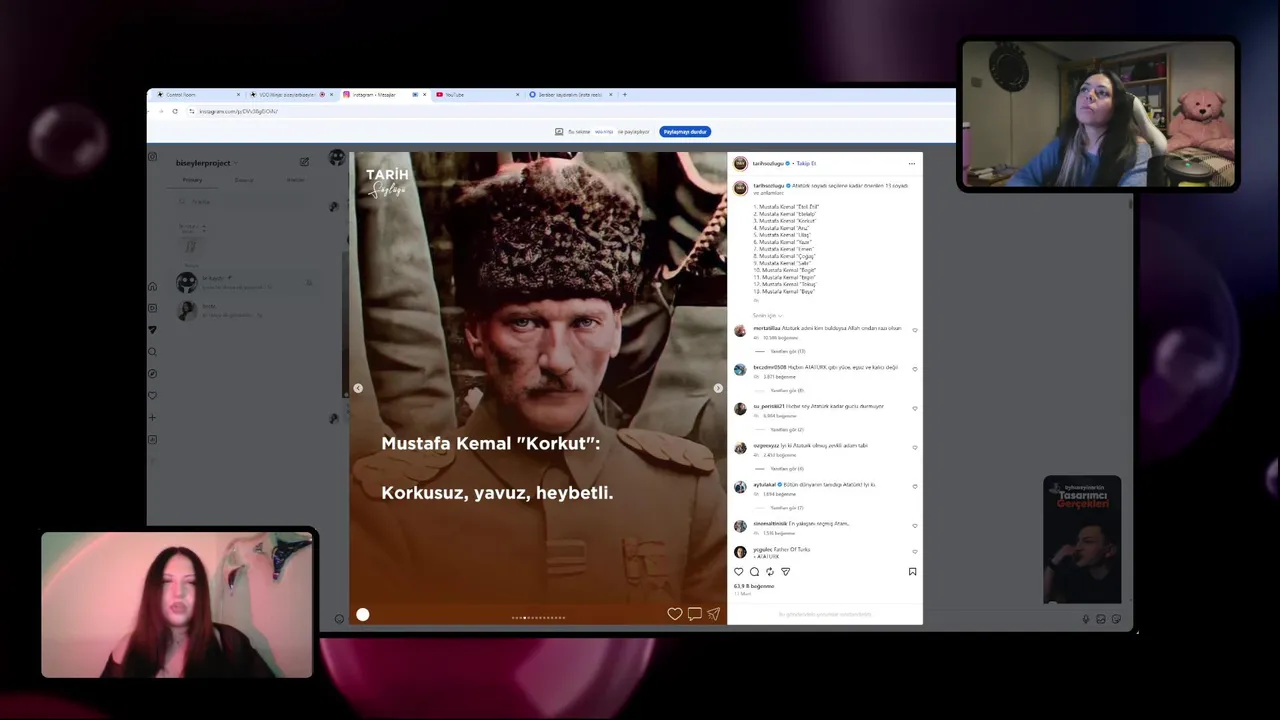Expand replies under aytulakal comment
1280x720 pixels.
click(787, 507)
